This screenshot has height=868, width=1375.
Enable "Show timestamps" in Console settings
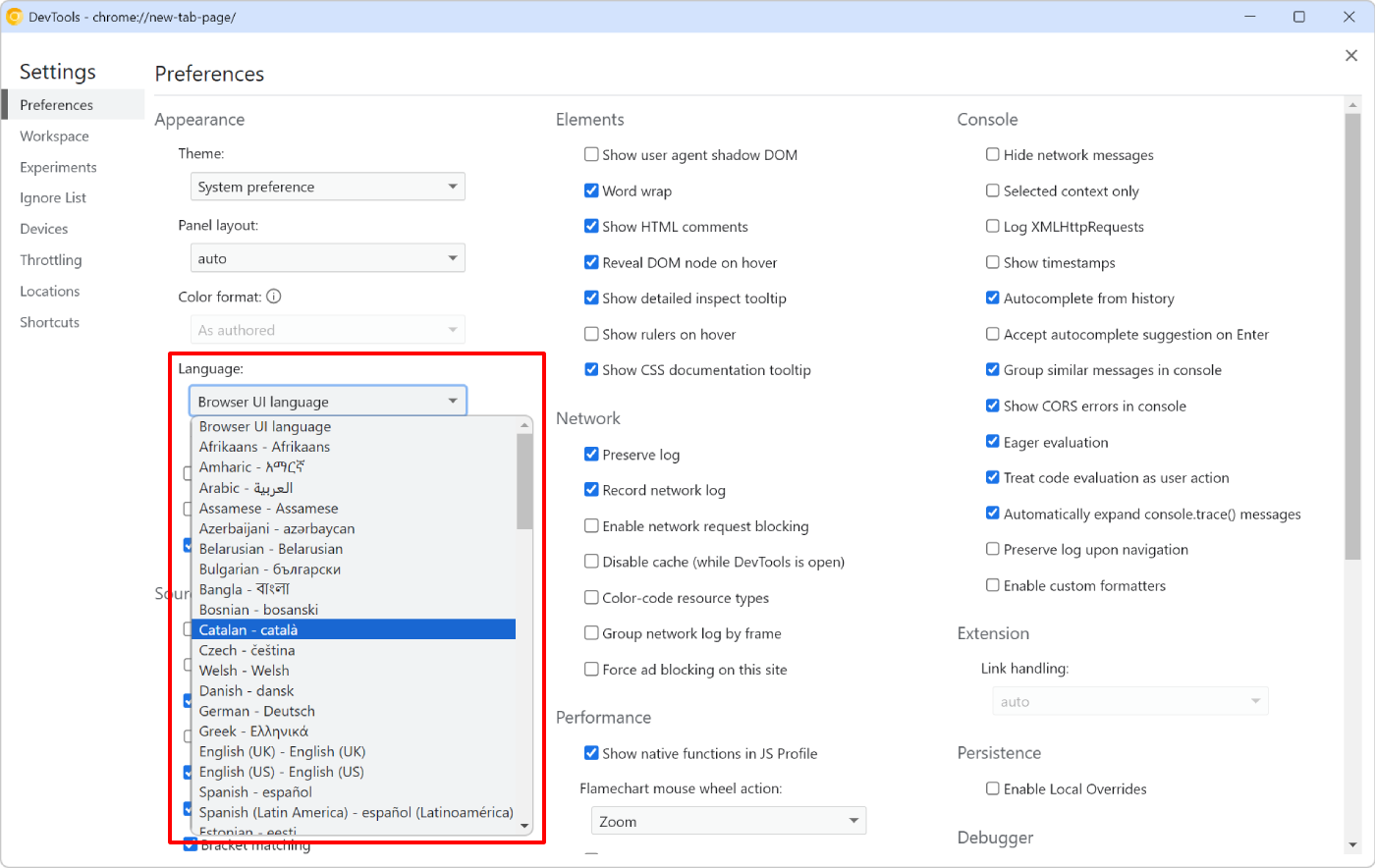tap(993, 262)
